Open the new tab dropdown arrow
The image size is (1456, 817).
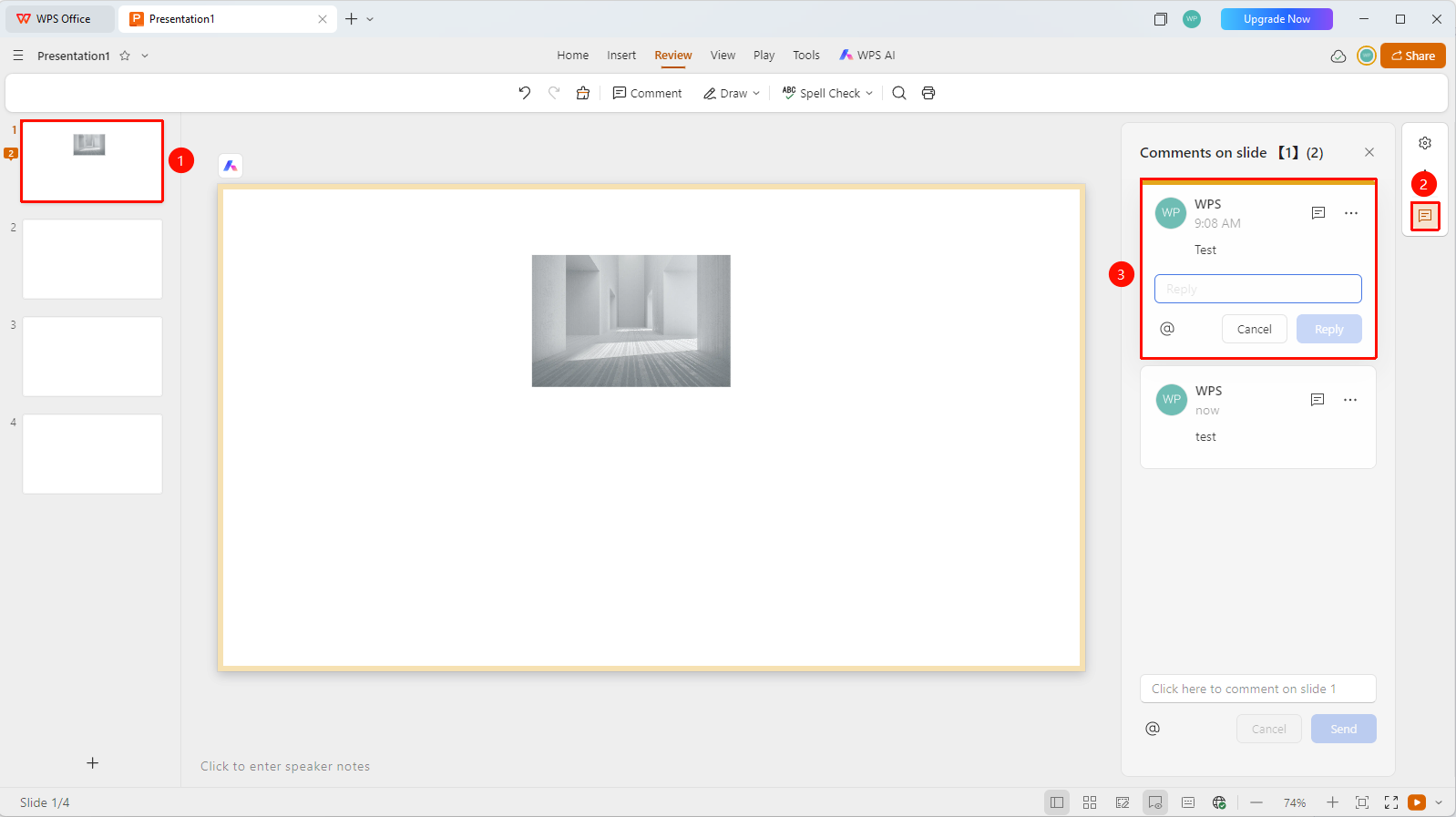click(x=370, y=19)
